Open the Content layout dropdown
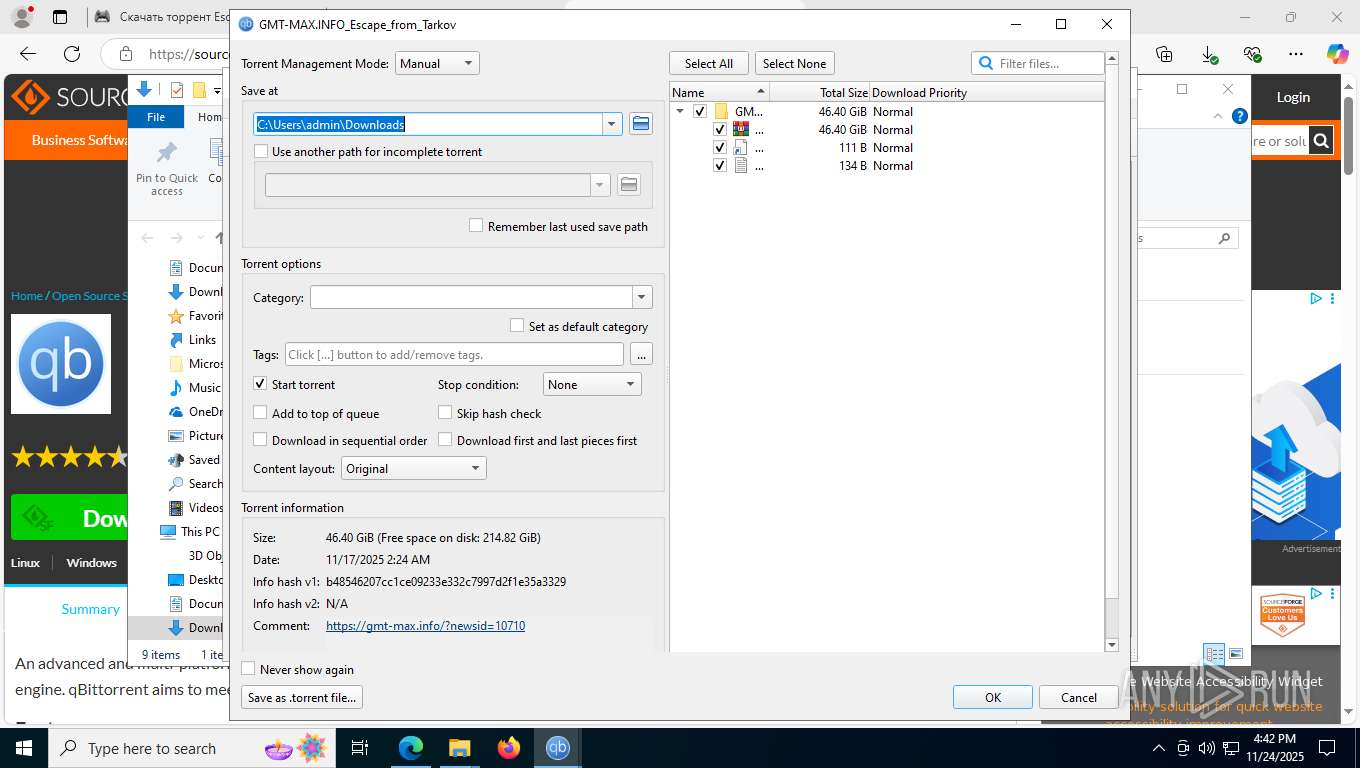The height and width of the screenshot is (768, 1360). (414, 468)
